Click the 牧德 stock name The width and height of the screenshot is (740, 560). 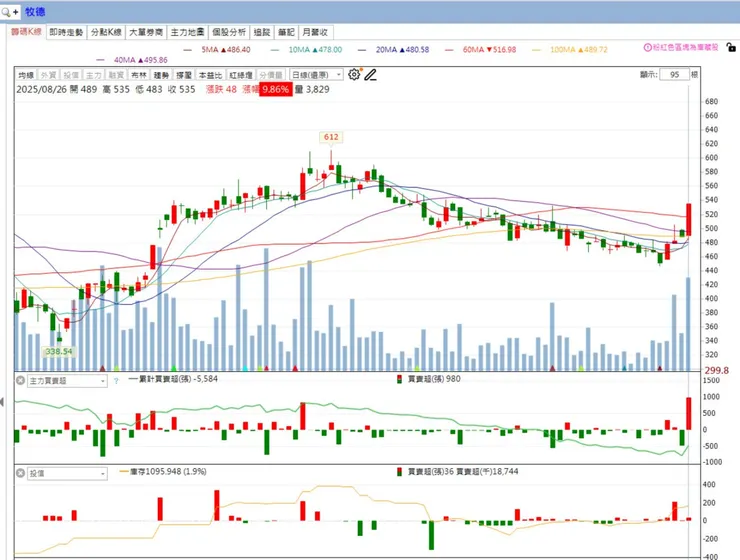pyautogui.click(x=34, y=12)
